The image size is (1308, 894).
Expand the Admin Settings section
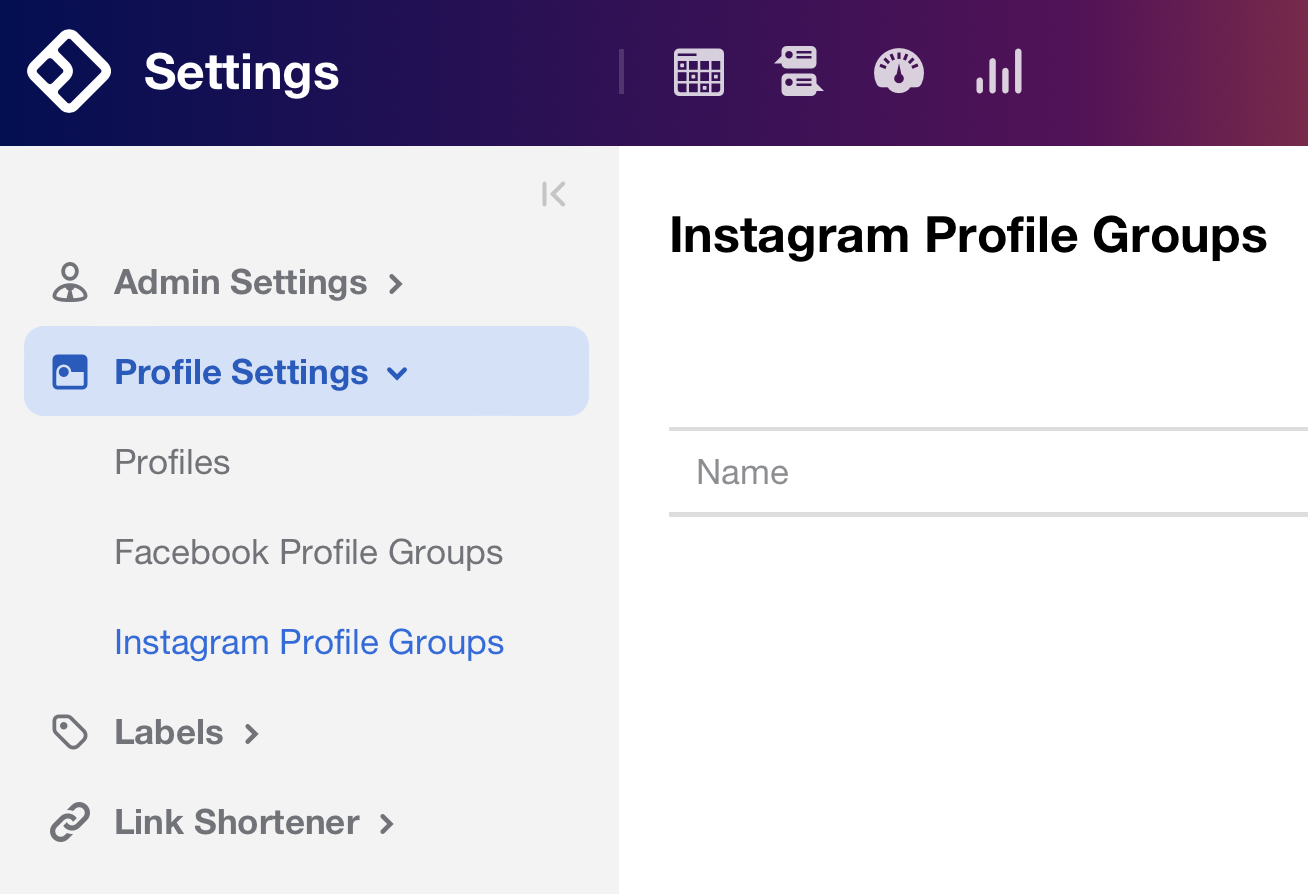396,284
